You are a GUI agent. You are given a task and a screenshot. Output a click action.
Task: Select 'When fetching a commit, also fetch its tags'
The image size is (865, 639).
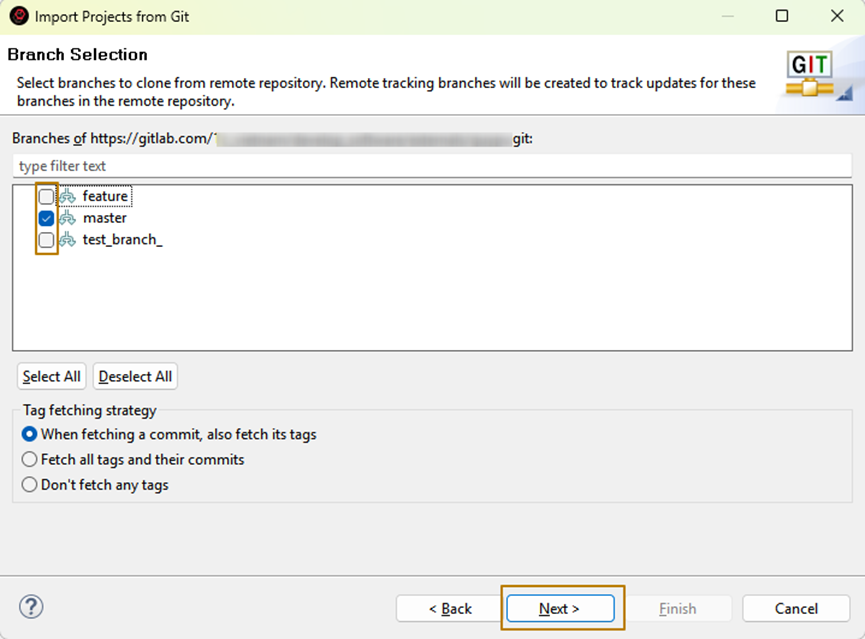click(x=30, y=435)
